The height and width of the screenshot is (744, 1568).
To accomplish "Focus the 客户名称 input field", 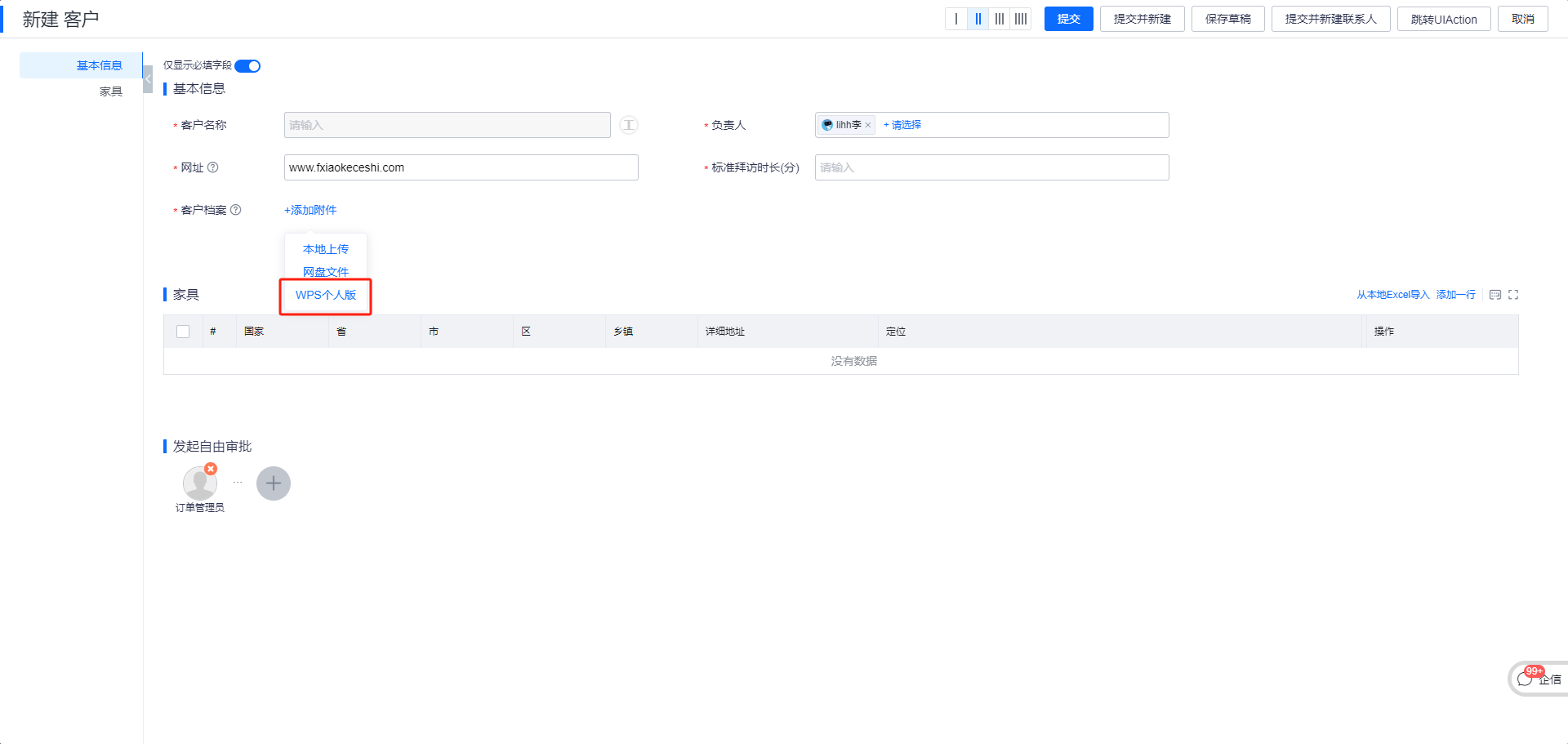I will [448, 125].
